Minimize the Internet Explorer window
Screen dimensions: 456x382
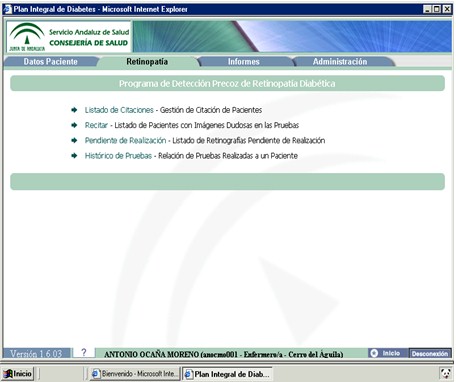[x=428, y=9]
